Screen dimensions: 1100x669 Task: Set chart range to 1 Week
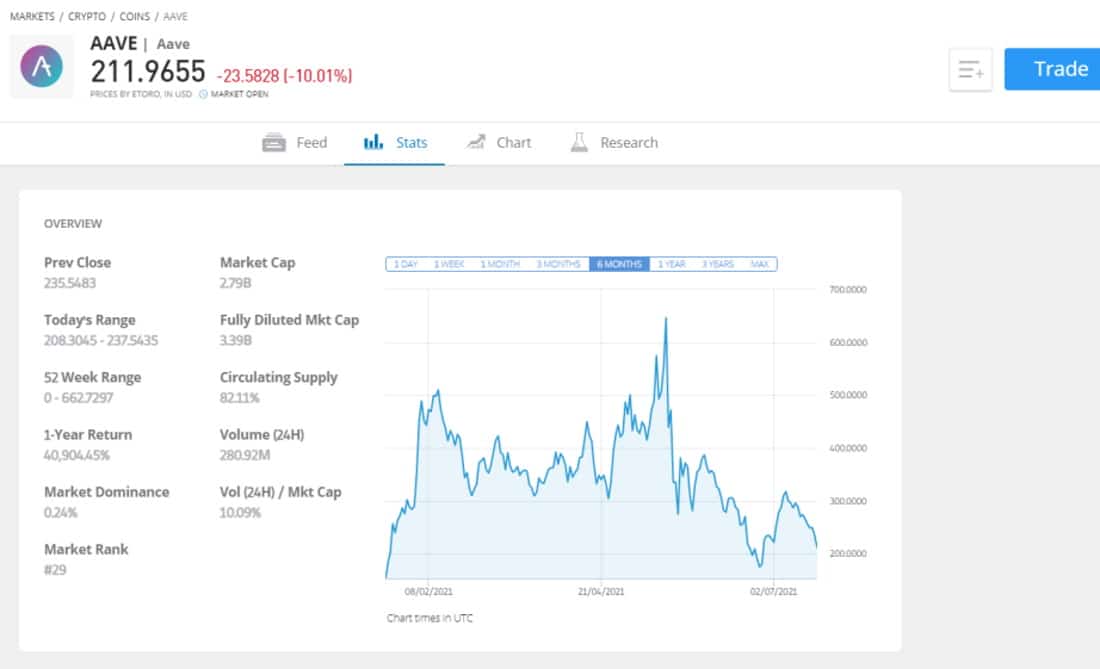pos(449,264)
